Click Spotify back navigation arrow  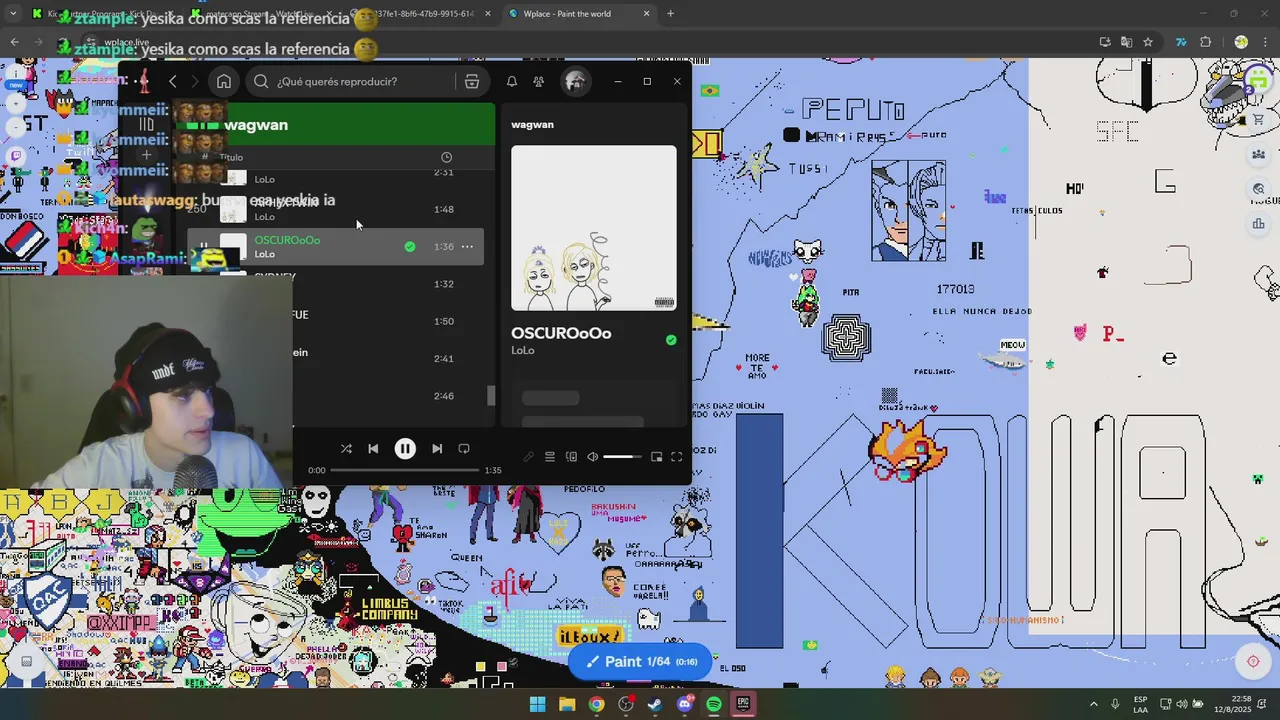(172, 82)
